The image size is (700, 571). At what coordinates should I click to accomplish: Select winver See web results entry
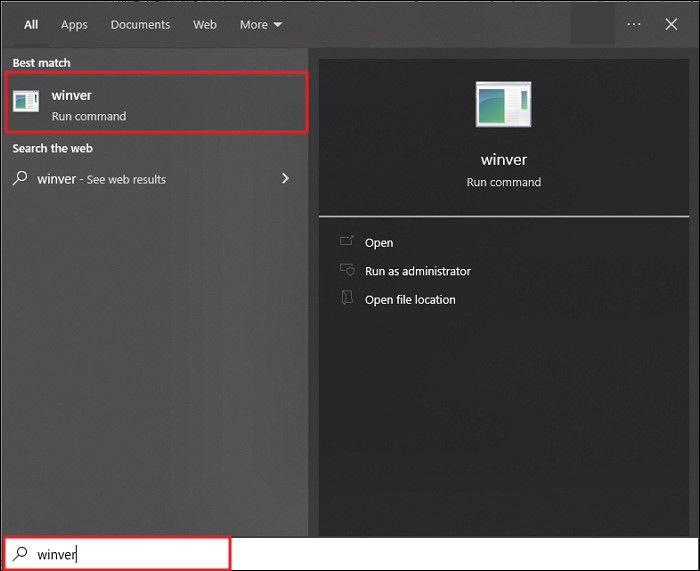[x=152, y=179]
